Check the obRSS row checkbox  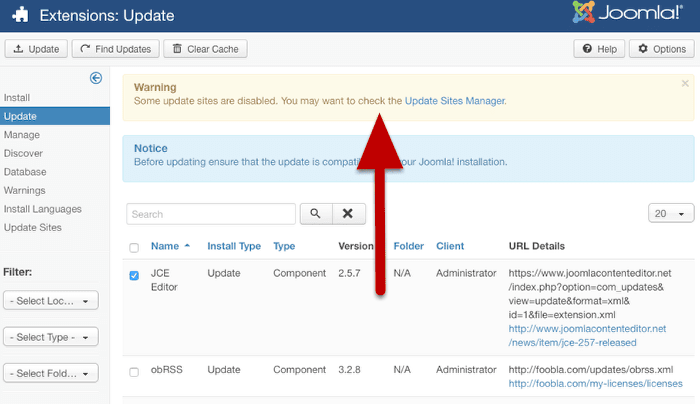click(134, 372)
